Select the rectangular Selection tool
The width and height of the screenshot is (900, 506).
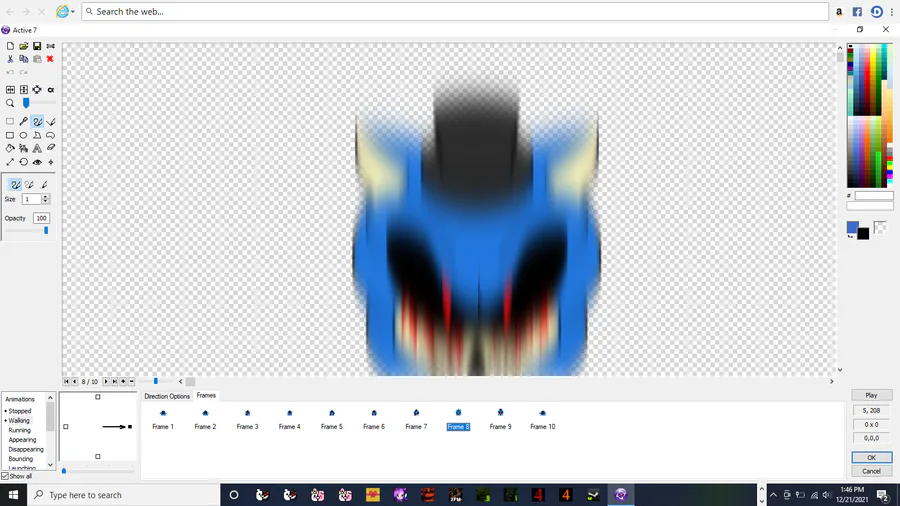coord(10,122)
